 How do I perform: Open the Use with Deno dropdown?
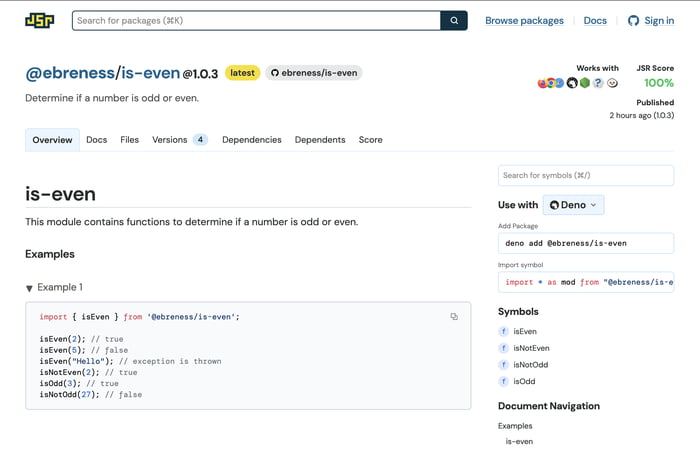tap(573, 205)
